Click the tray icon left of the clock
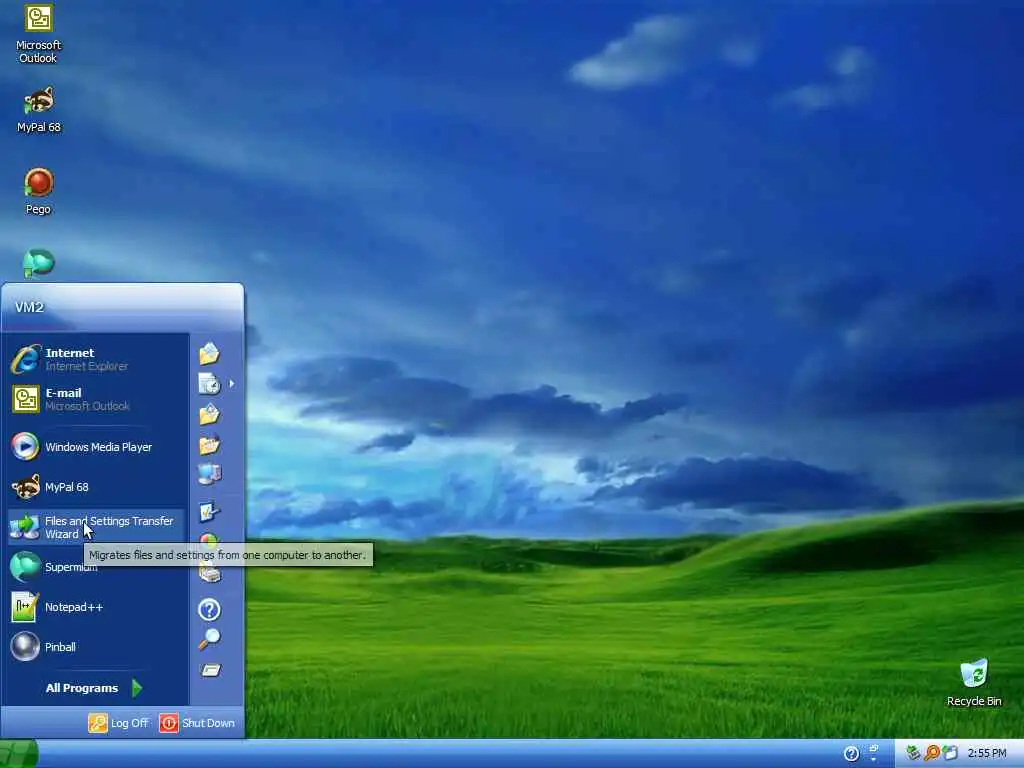The height and width of the screenshot is (768, 1024). point(950,753)
